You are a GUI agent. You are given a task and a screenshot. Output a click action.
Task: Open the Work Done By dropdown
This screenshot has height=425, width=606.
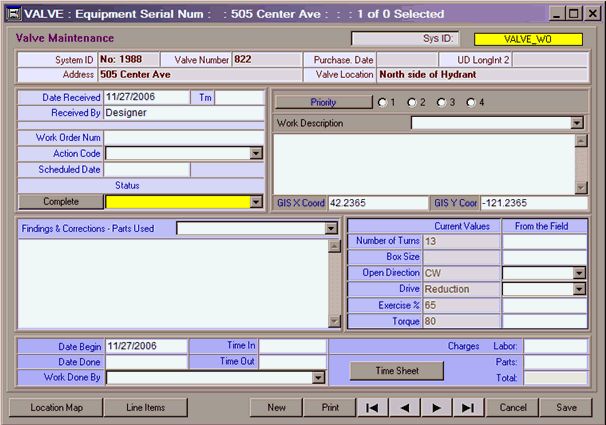pyautogui.click(x=318, y=378)
